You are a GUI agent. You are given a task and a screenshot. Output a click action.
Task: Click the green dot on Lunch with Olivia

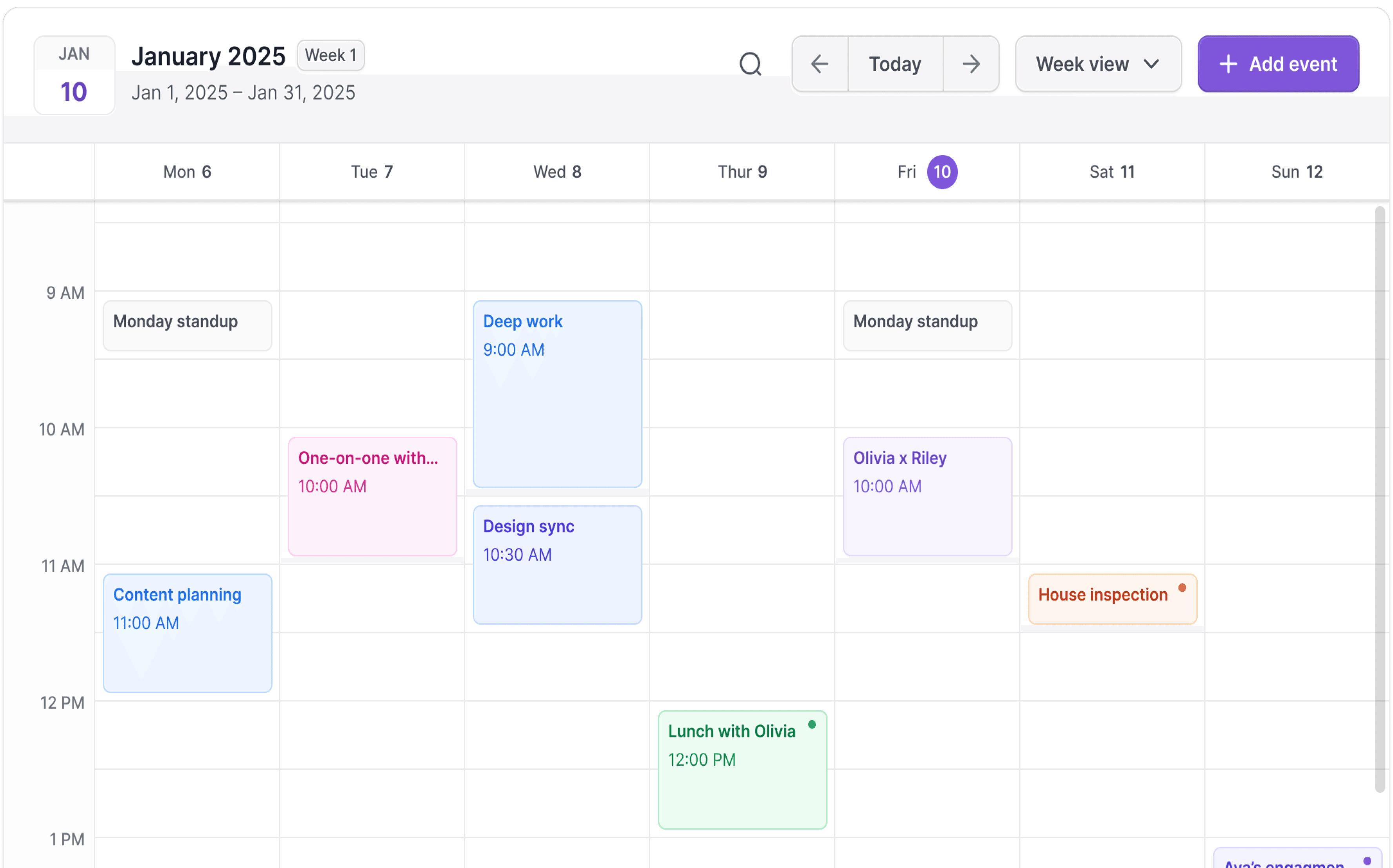click(x=812, y=725)
